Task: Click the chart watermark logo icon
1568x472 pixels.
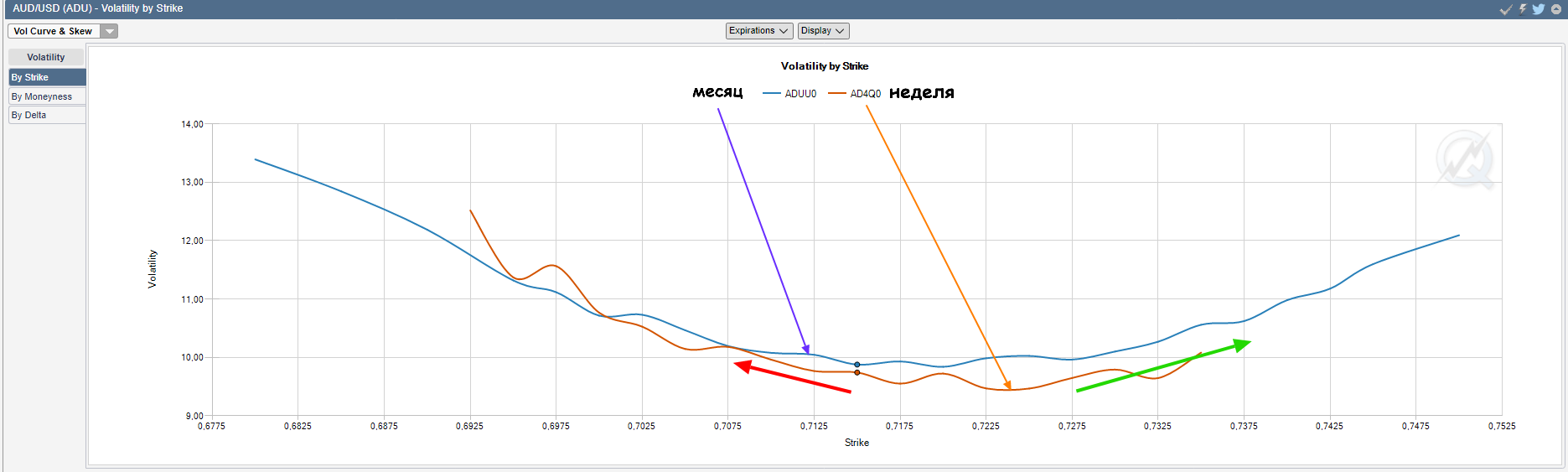Action: [1464, 158]
